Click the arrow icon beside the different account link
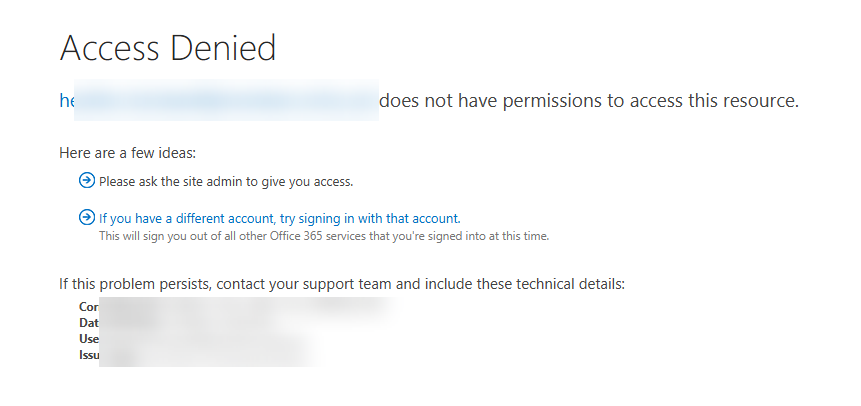 [87, 217]
